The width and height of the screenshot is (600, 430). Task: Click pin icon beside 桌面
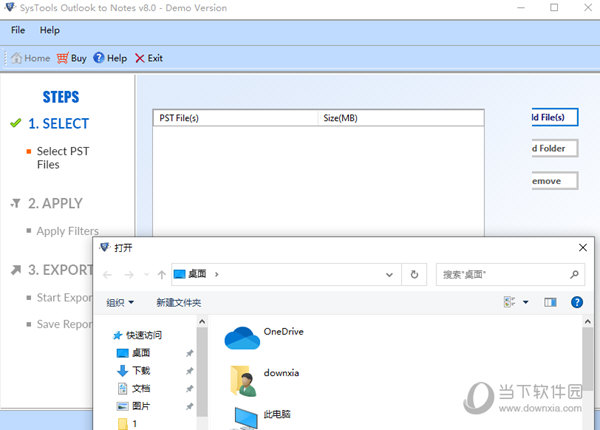[x=189, y=353]
